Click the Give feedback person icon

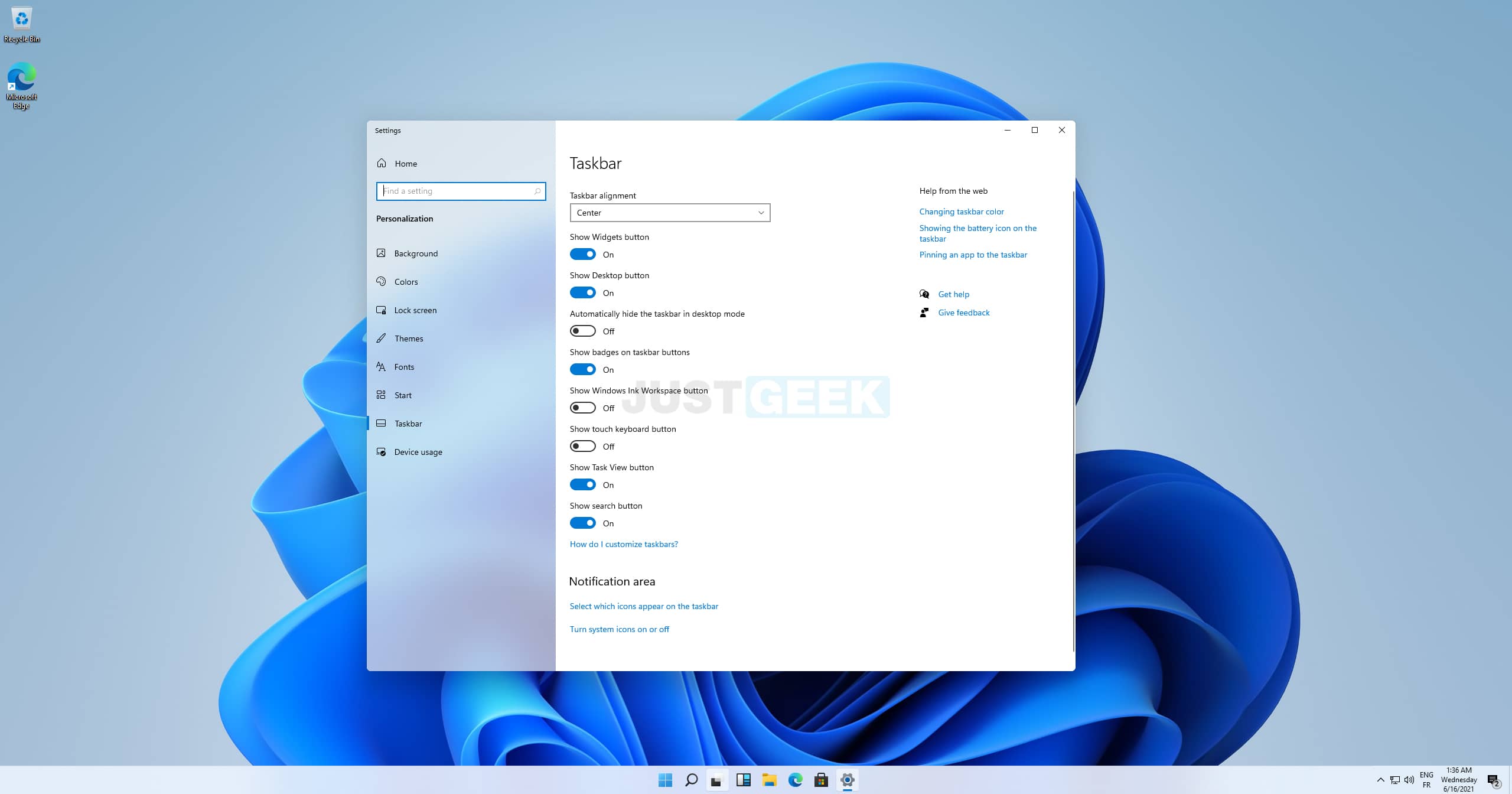click(924, 313)
